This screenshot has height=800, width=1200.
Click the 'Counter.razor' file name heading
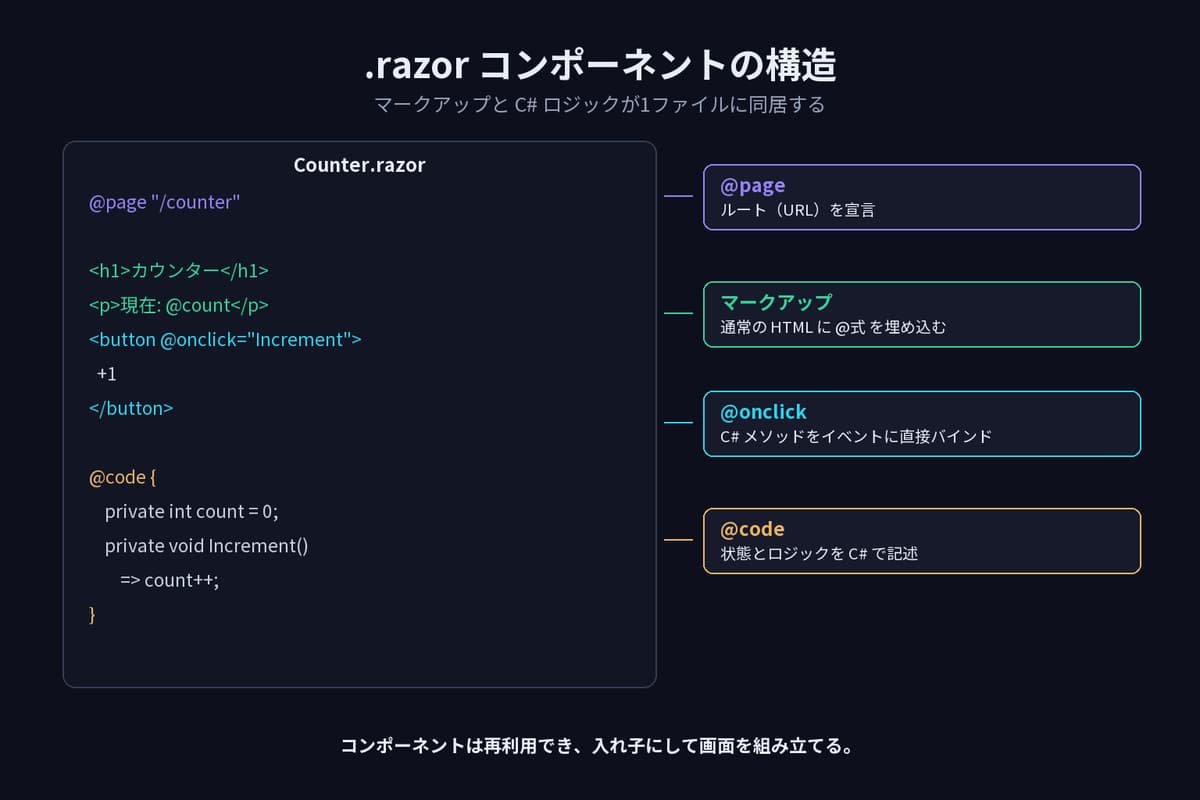click(x=359, y=165)
